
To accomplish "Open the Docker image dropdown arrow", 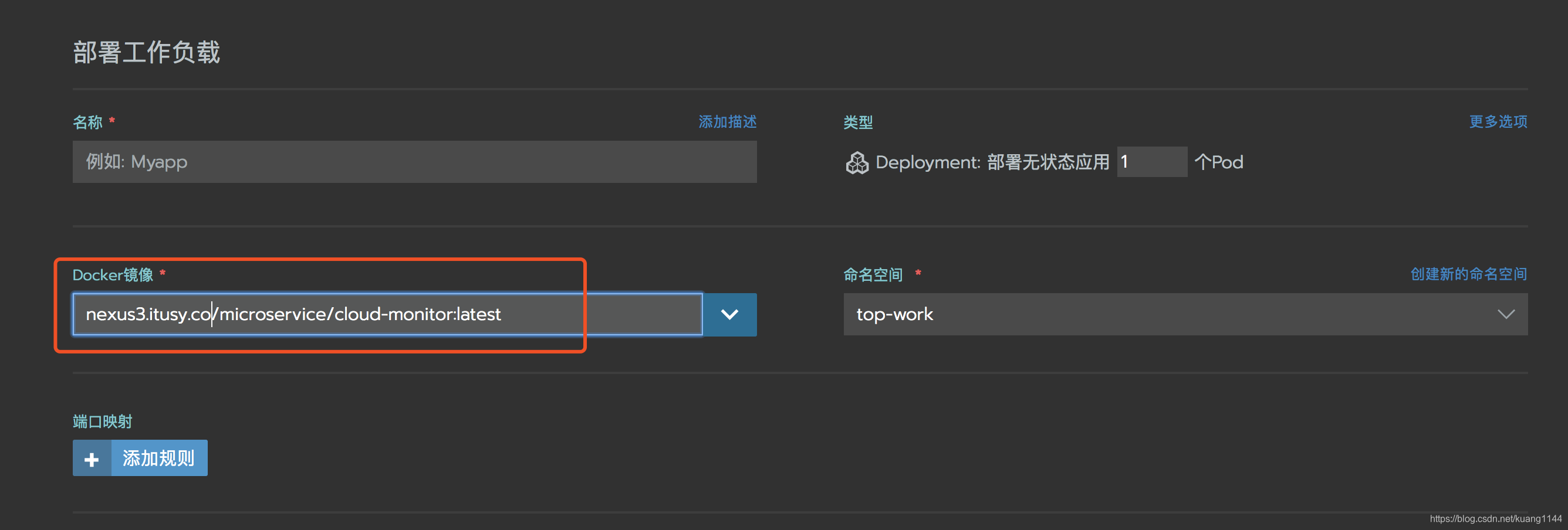I will point(730,314).
